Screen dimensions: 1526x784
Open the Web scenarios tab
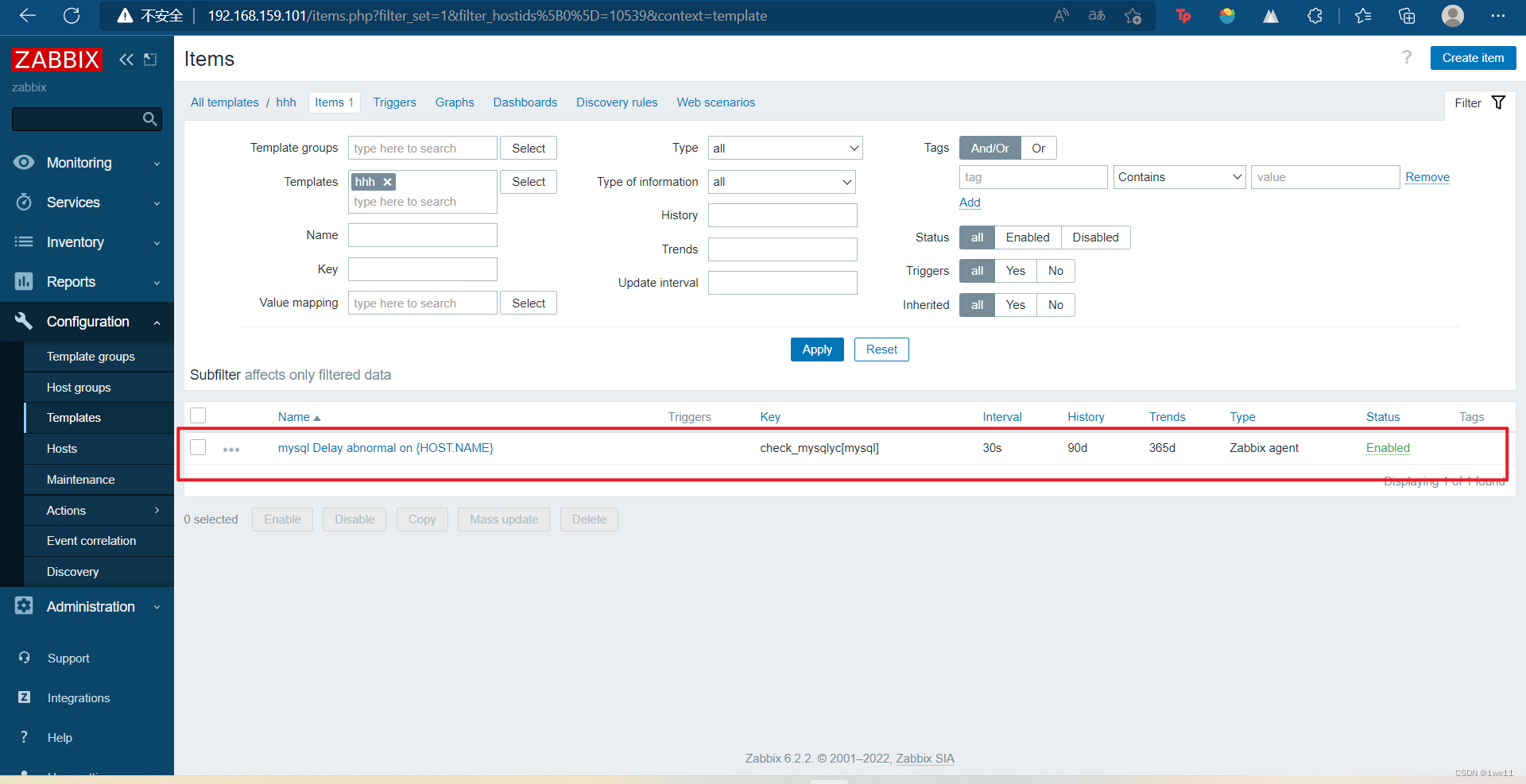(x=715, y=102)
